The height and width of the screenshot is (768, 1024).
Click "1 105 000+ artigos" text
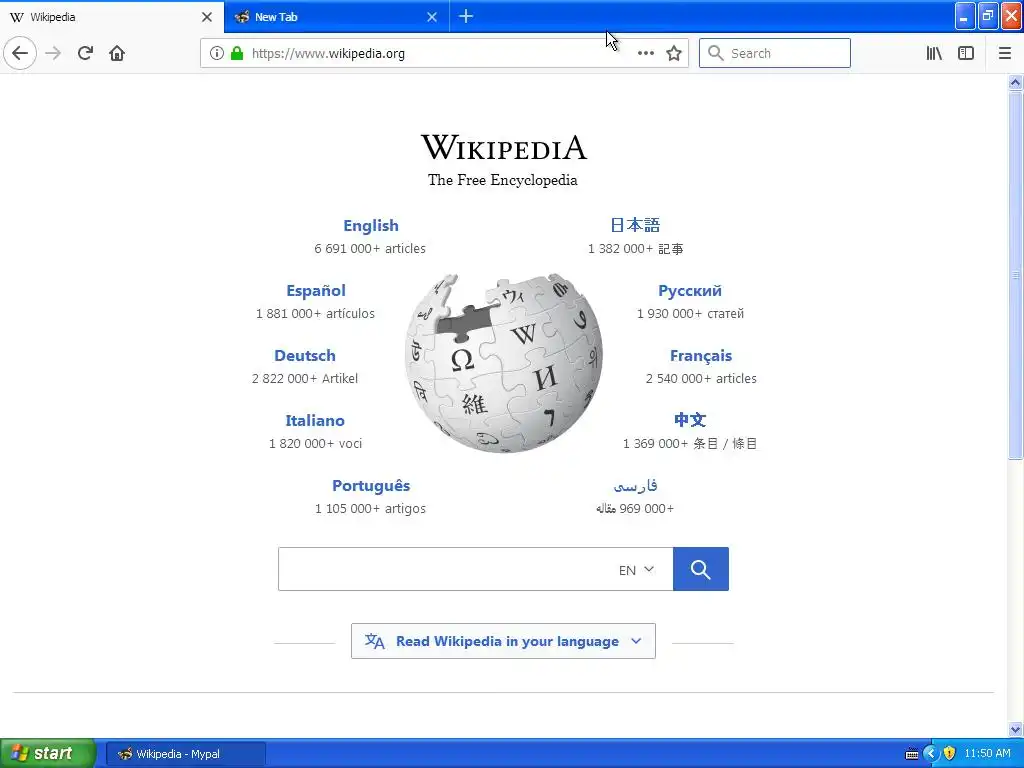(370, 509)
